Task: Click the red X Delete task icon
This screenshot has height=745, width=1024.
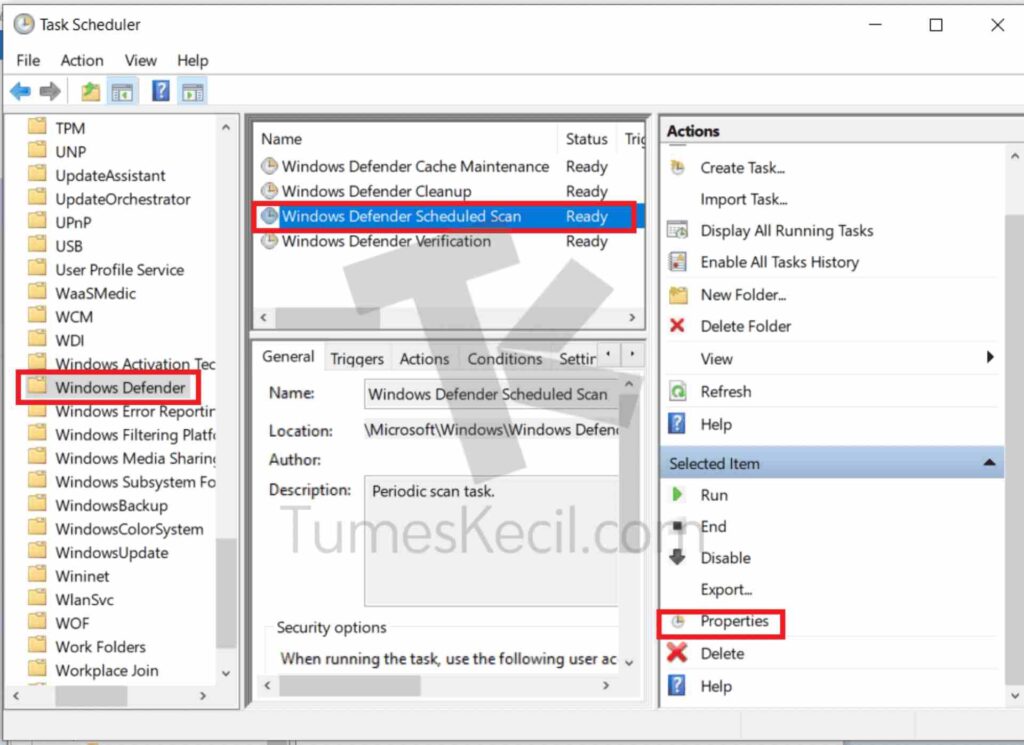Action: click(677, 652)
